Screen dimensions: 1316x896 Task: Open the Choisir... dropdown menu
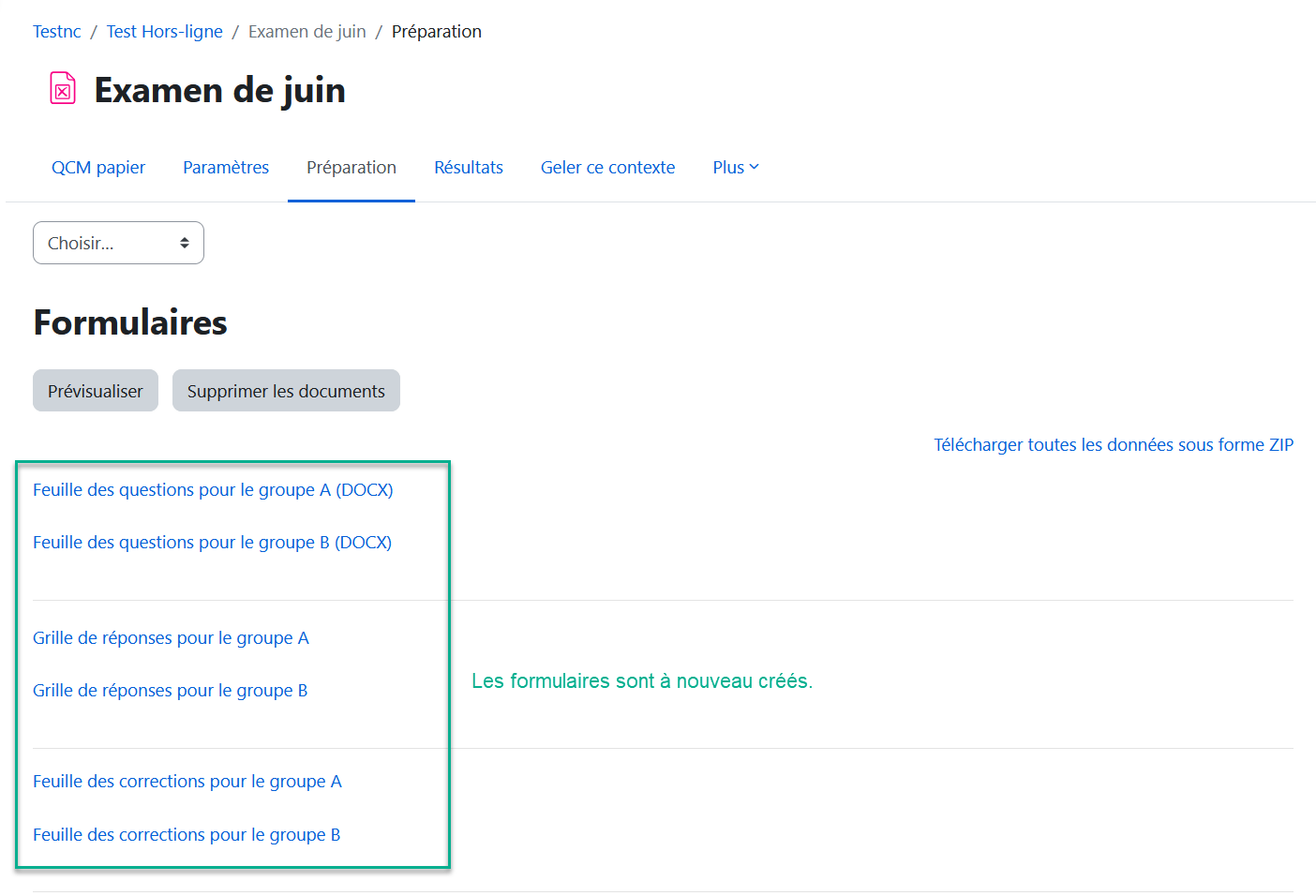pyautogui.click(x=118, y=243)
